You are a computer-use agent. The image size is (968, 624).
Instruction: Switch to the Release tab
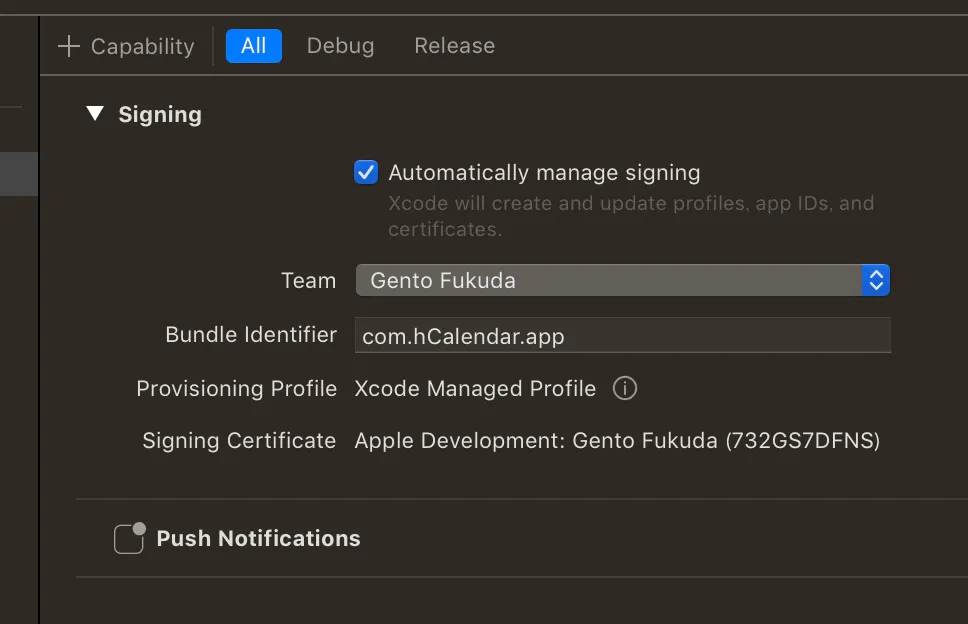(454, 46)
